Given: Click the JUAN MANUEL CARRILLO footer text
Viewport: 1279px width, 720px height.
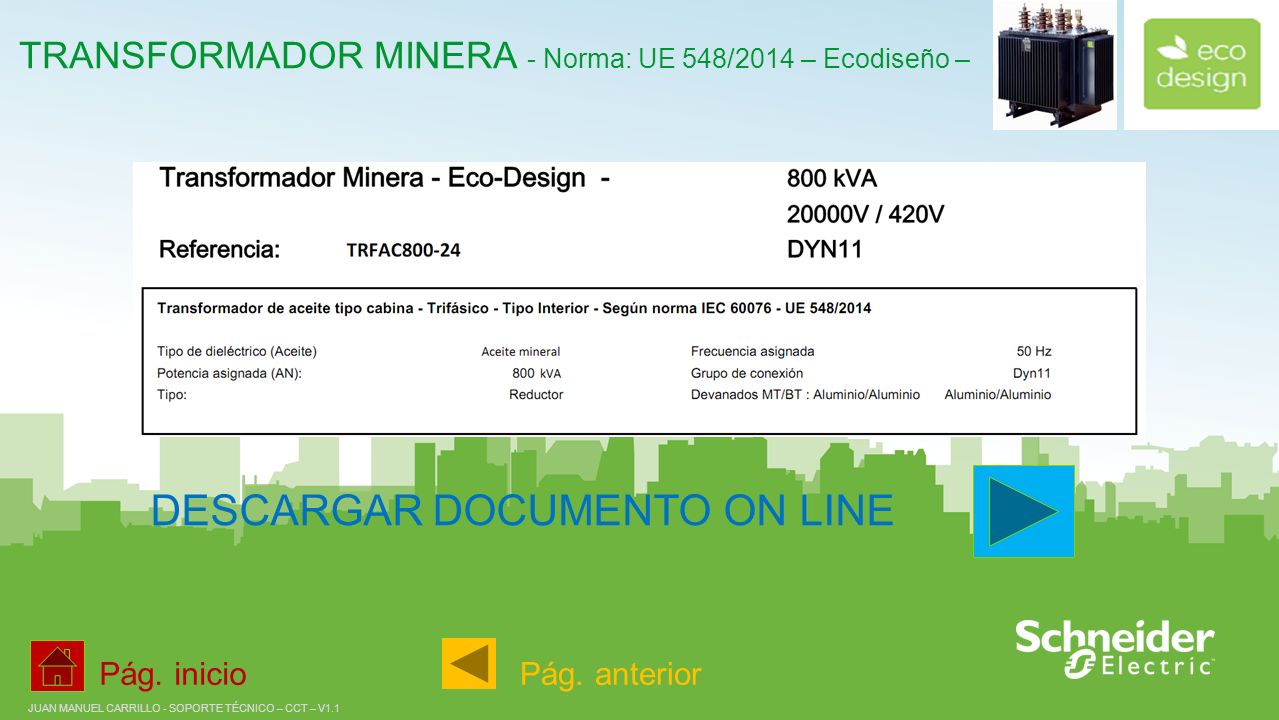Looking at the screenshot, I should [185, 708].
